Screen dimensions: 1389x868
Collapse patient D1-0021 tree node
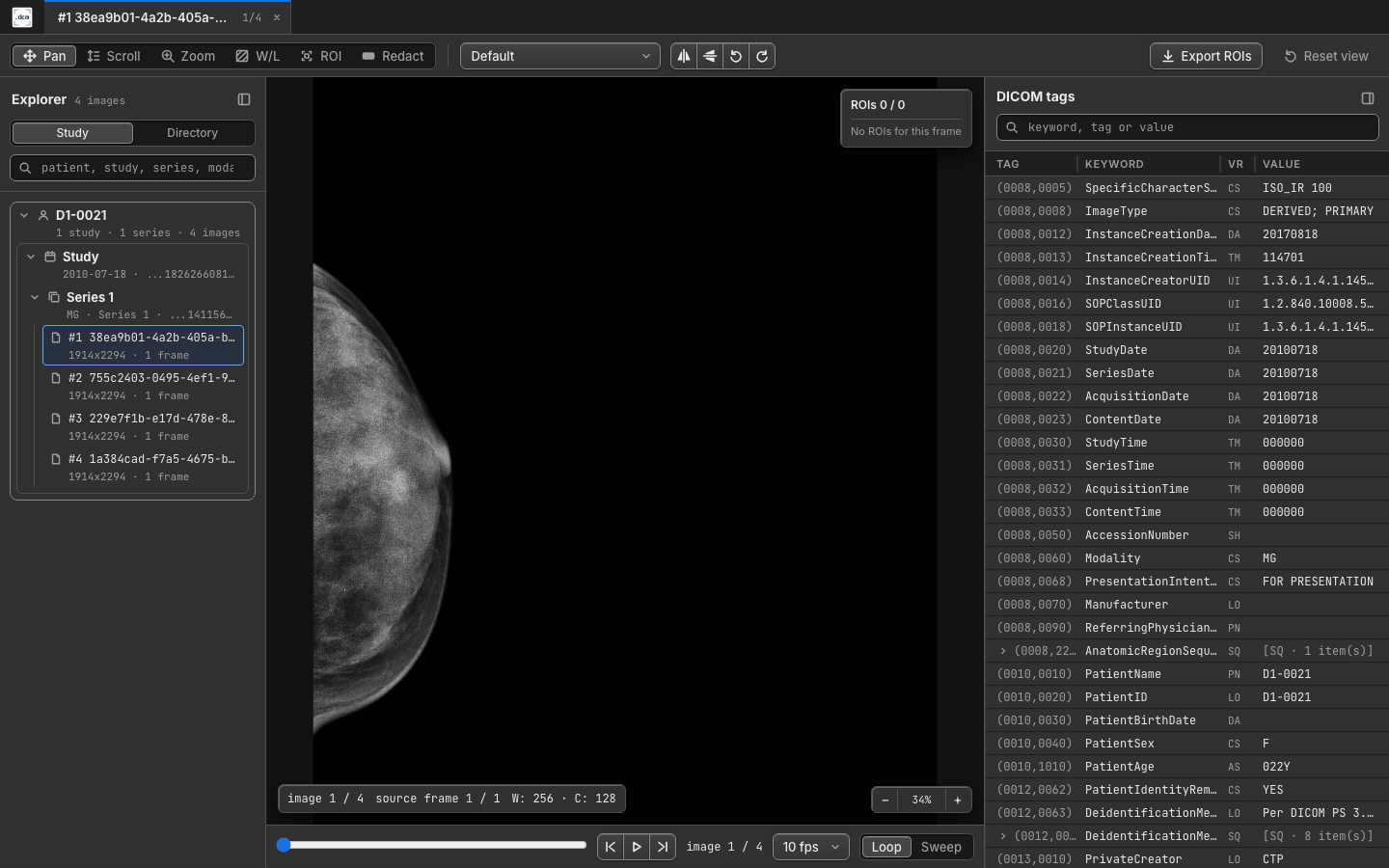click(24, 215)
